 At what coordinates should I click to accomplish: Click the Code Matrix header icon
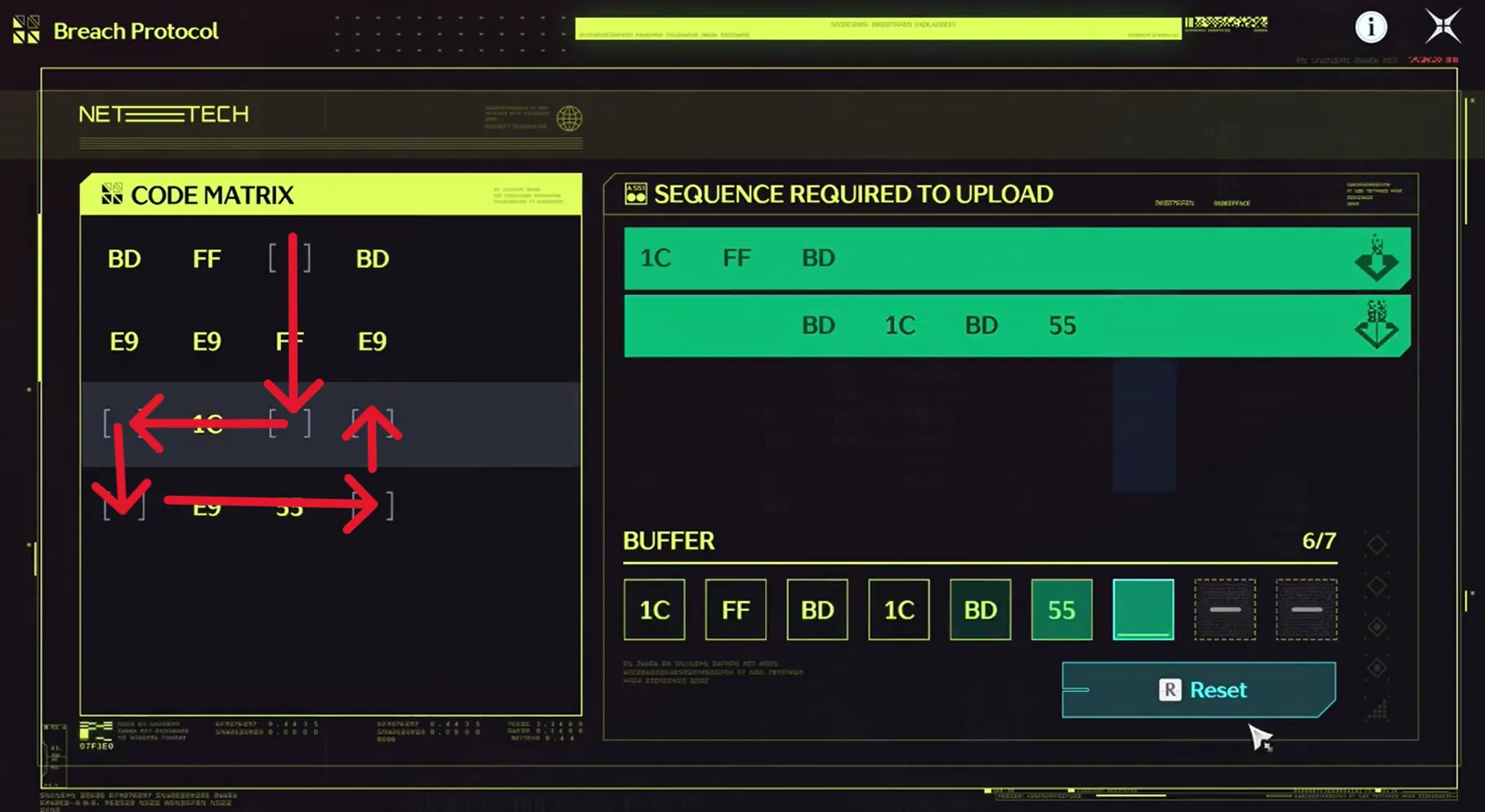(x=112, y=194)
